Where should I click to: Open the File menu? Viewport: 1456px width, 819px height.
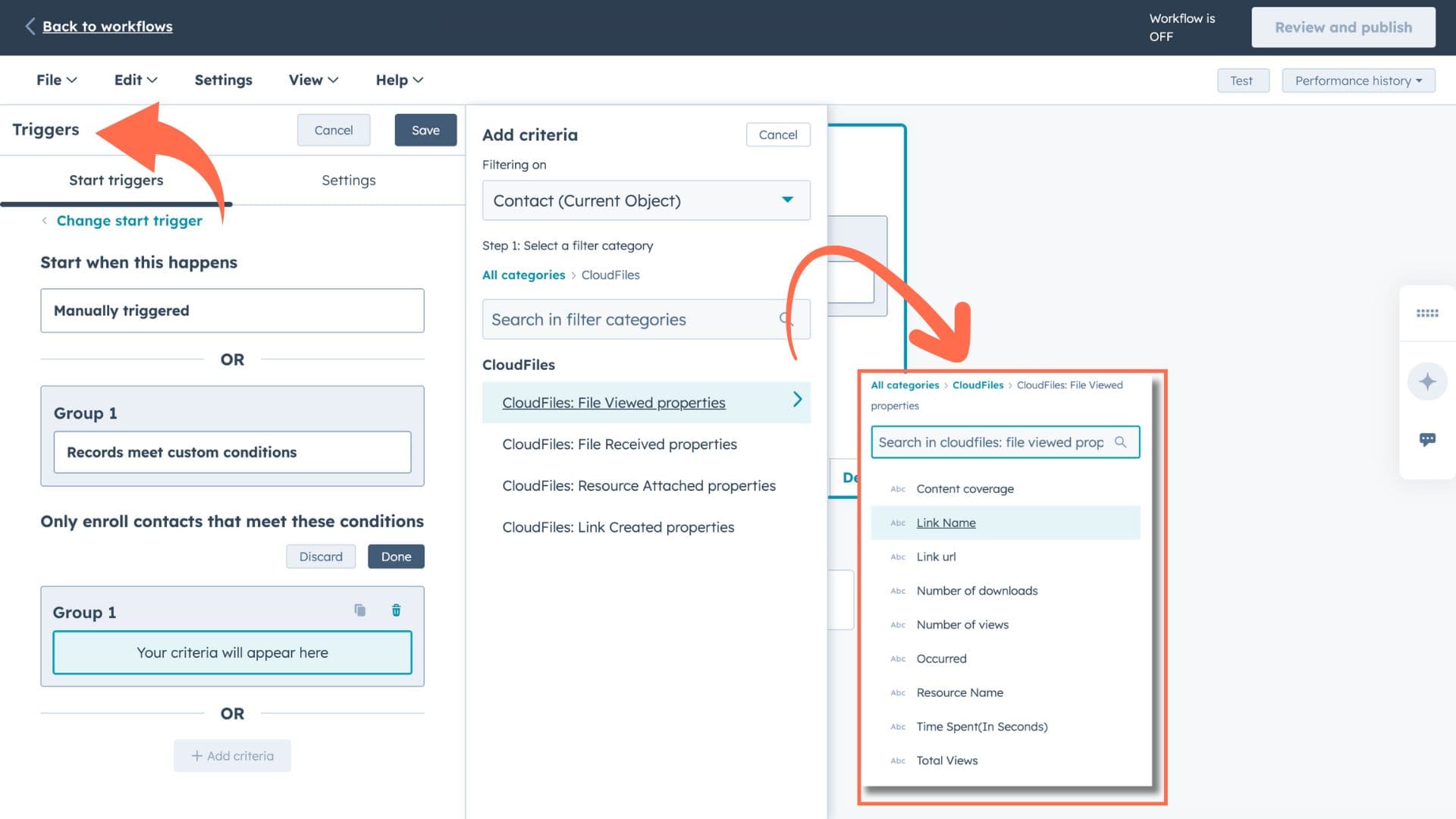(56, 80)
